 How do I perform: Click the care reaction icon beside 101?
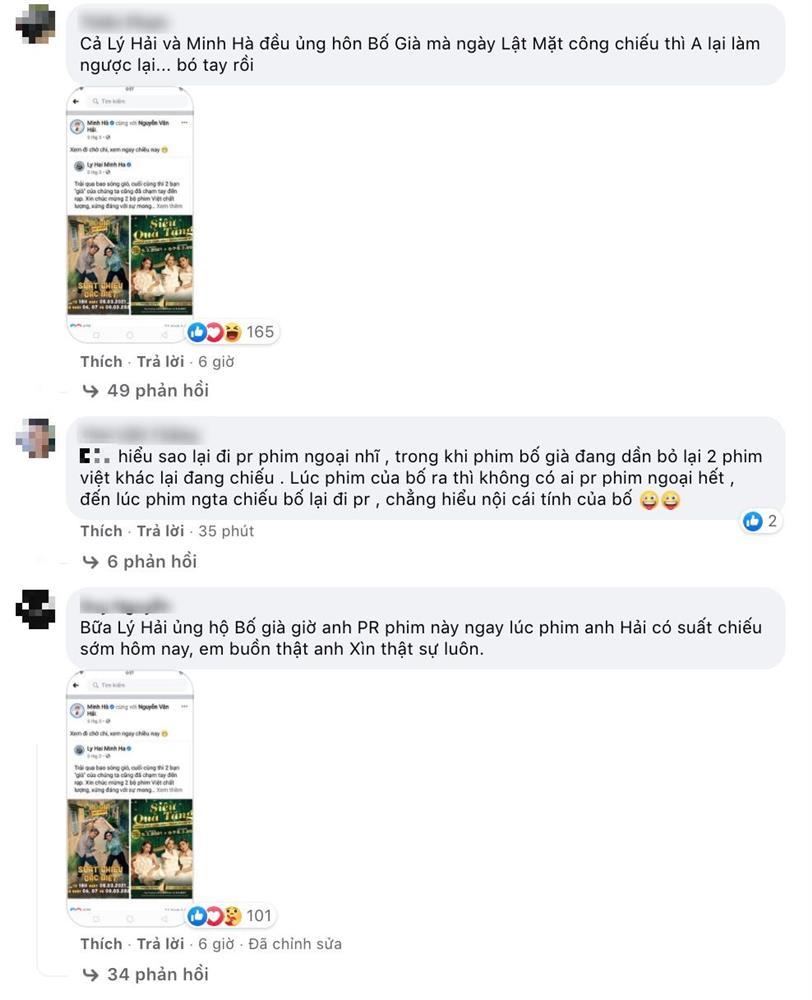[x=232, y=915]
